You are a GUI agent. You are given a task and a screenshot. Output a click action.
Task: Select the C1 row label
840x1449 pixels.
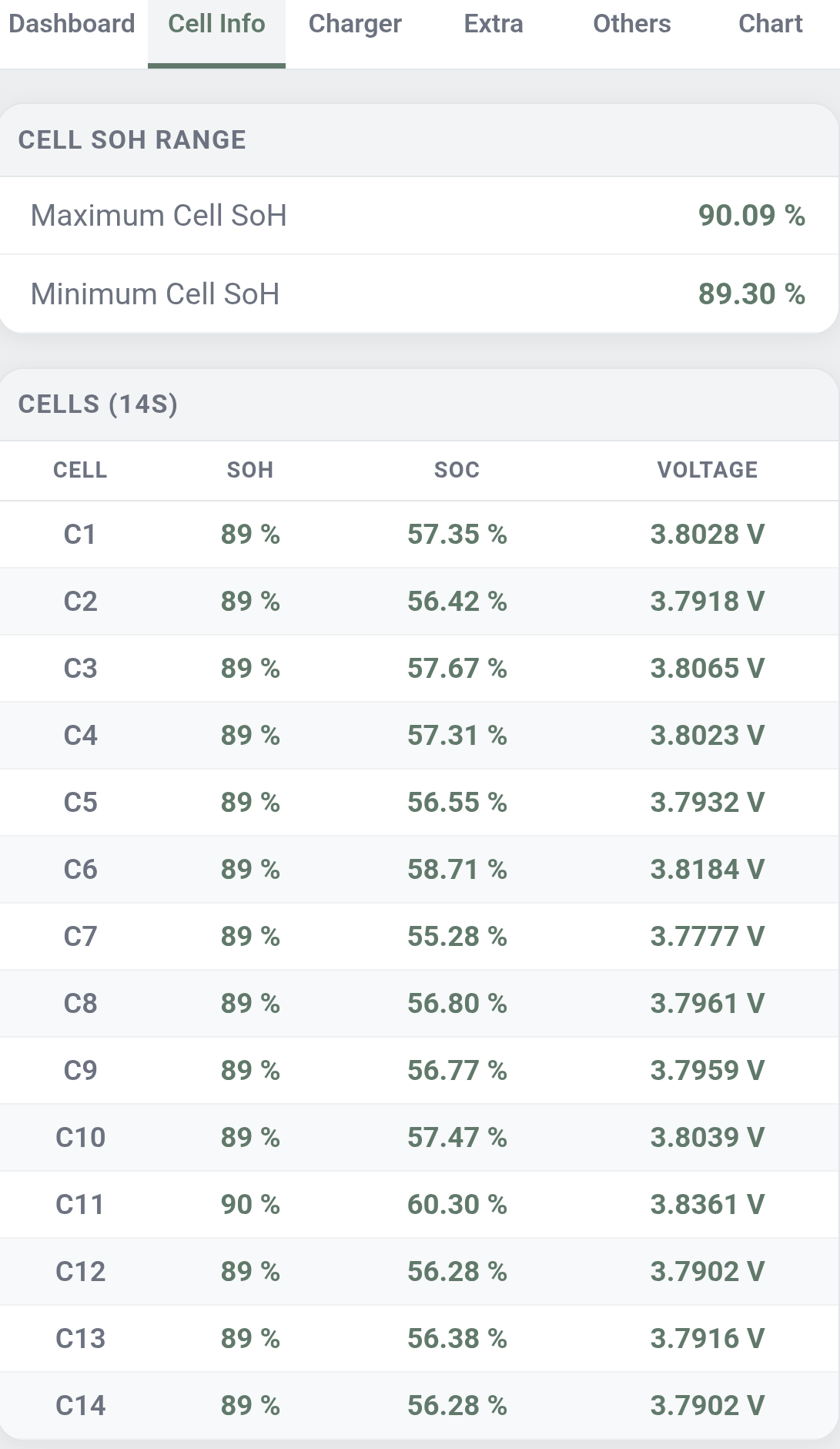click(80, 535)
